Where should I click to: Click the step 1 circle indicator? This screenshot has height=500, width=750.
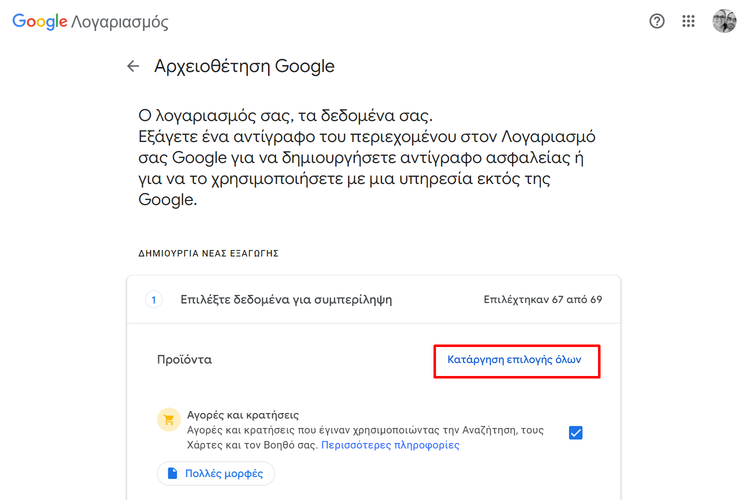(x=154, y=300)
